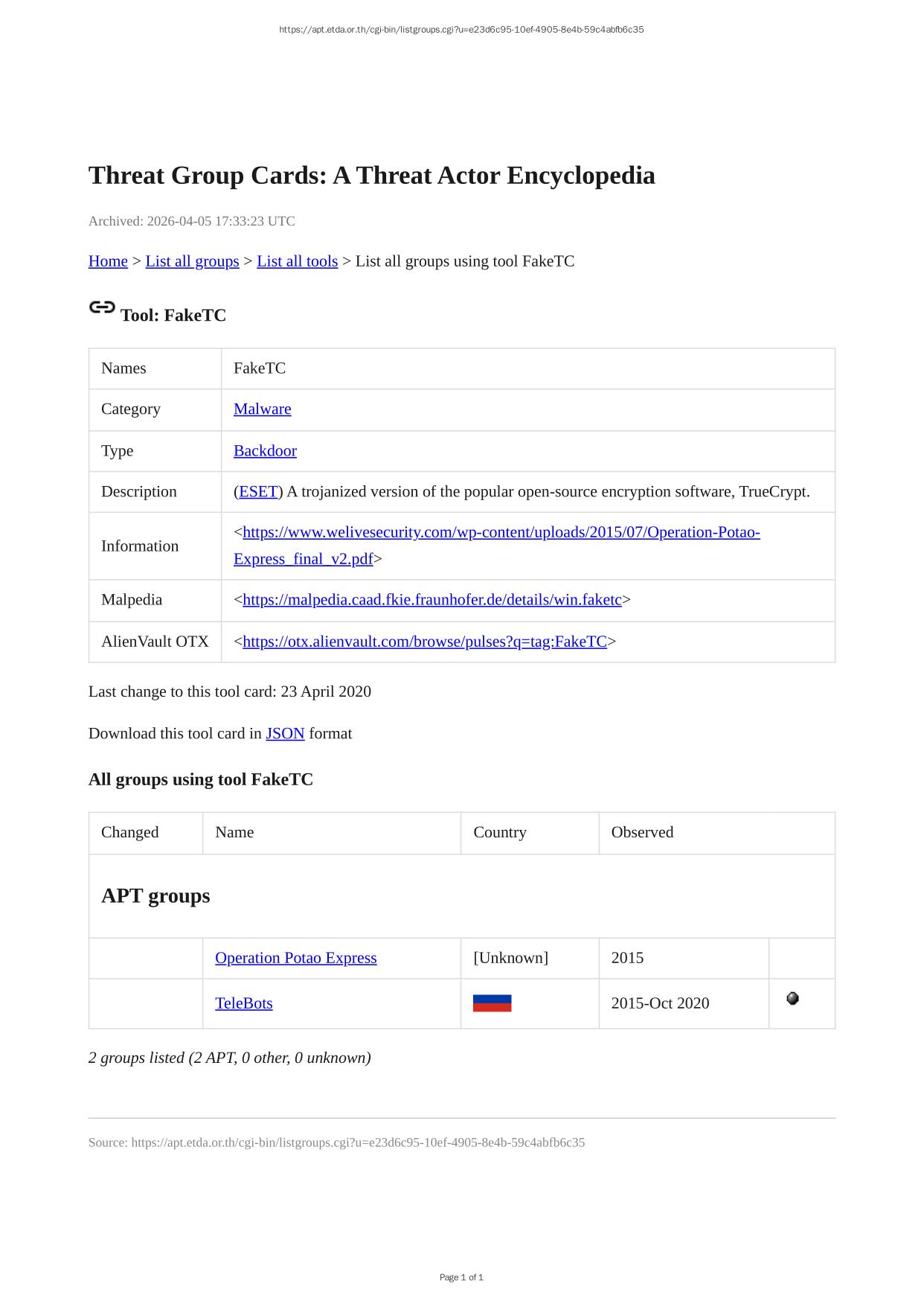Click the chain link icon beside Tool: FakeTC
924x1307 pixels.
click(x=102, y=307)
